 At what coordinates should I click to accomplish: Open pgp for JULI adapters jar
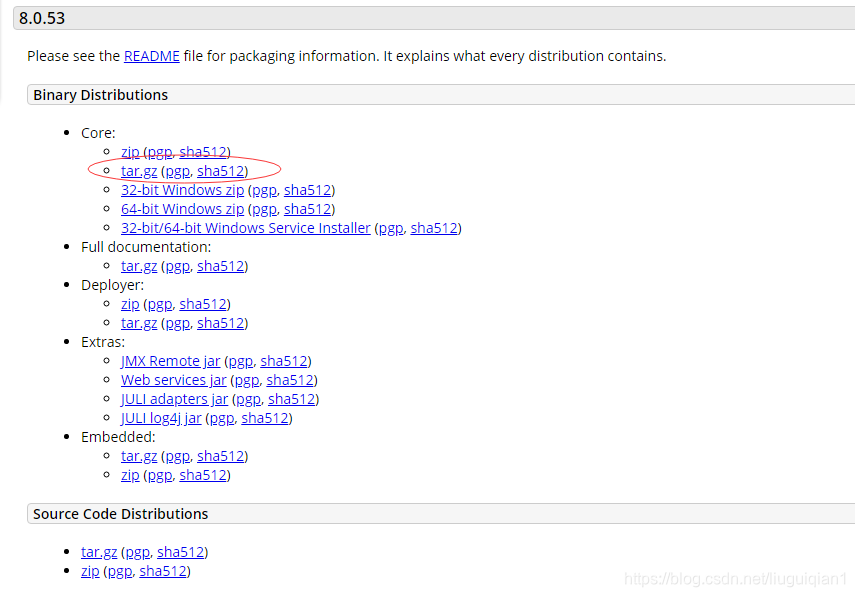point(248,399)
